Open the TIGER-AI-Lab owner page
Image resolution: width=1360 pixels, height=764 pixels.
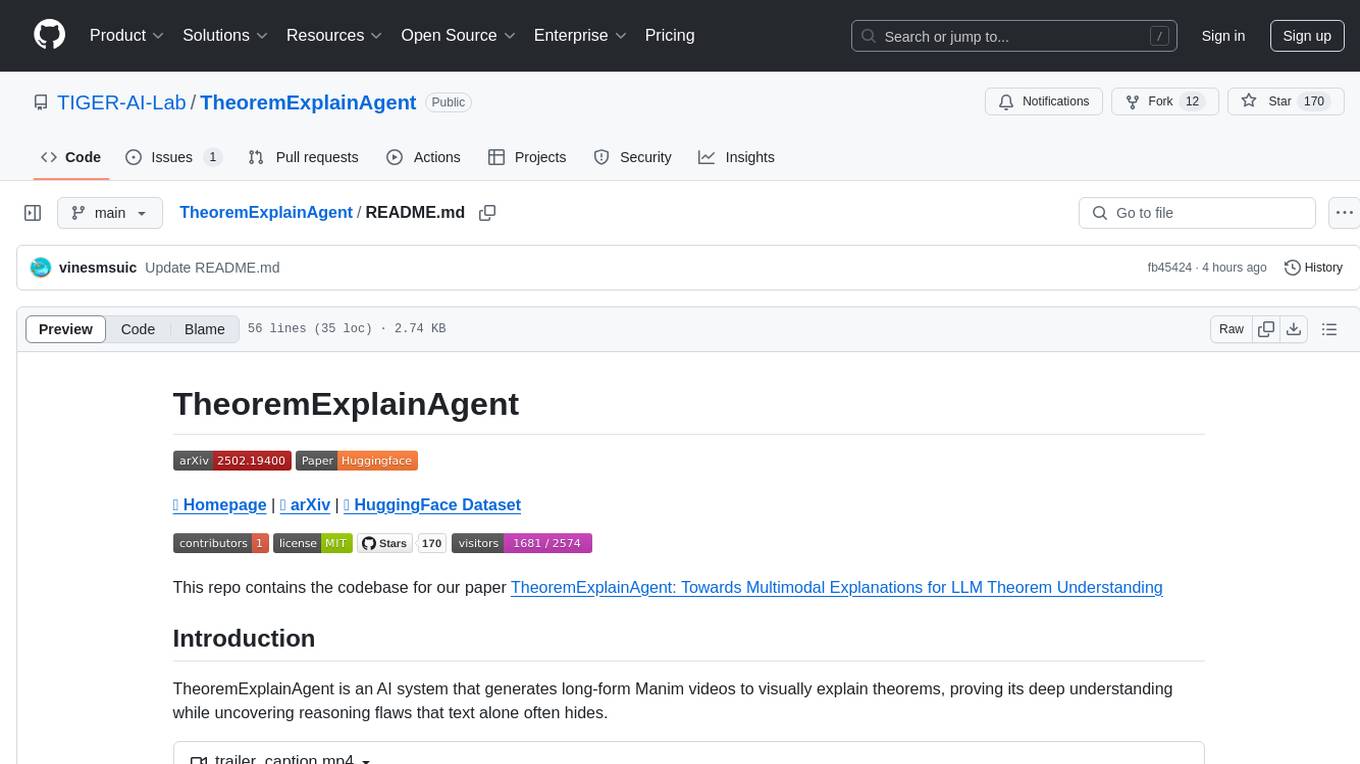[x=122, y=102]
